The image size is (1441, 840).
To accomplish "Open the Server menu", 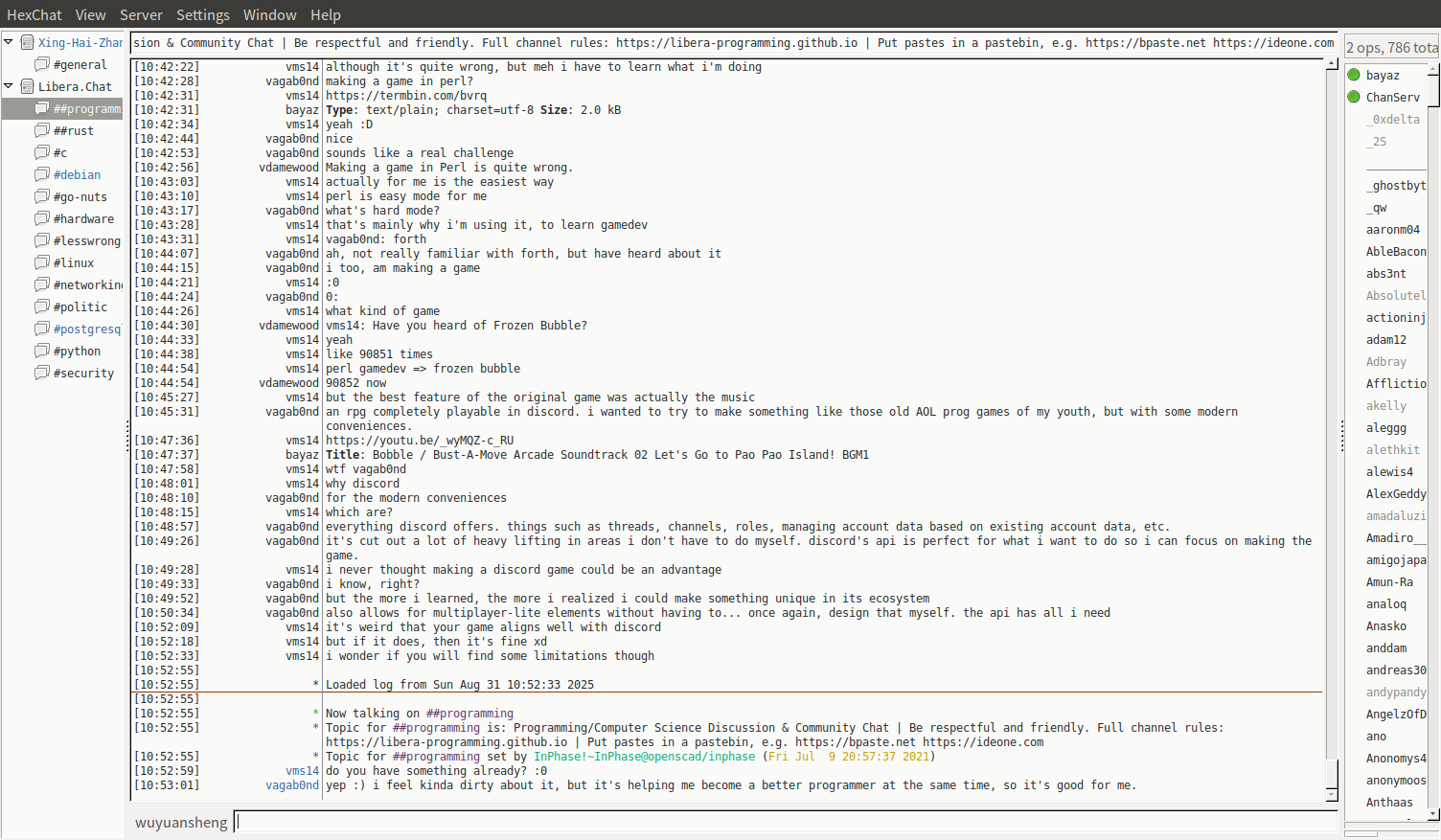I will [x=141, y=14].
